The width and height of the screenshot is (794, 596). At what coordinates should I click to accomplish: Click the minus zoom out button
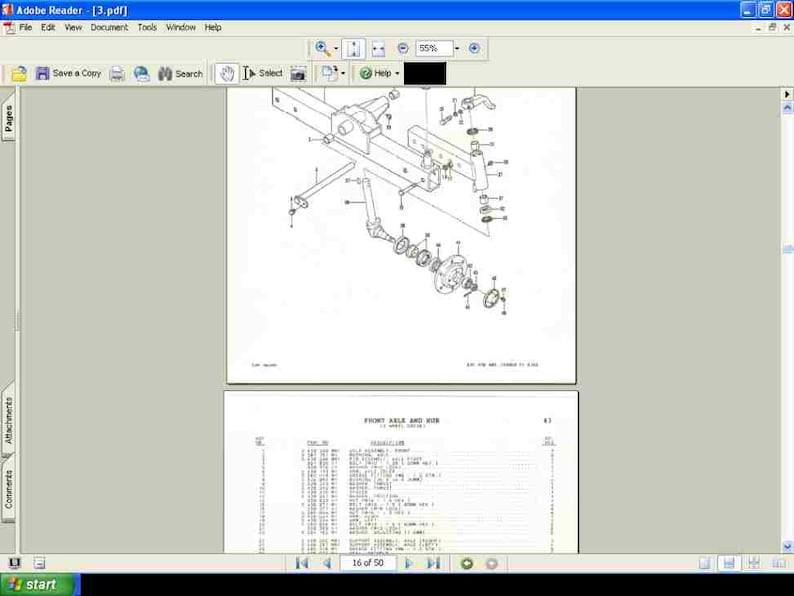[x=403, y=49]
